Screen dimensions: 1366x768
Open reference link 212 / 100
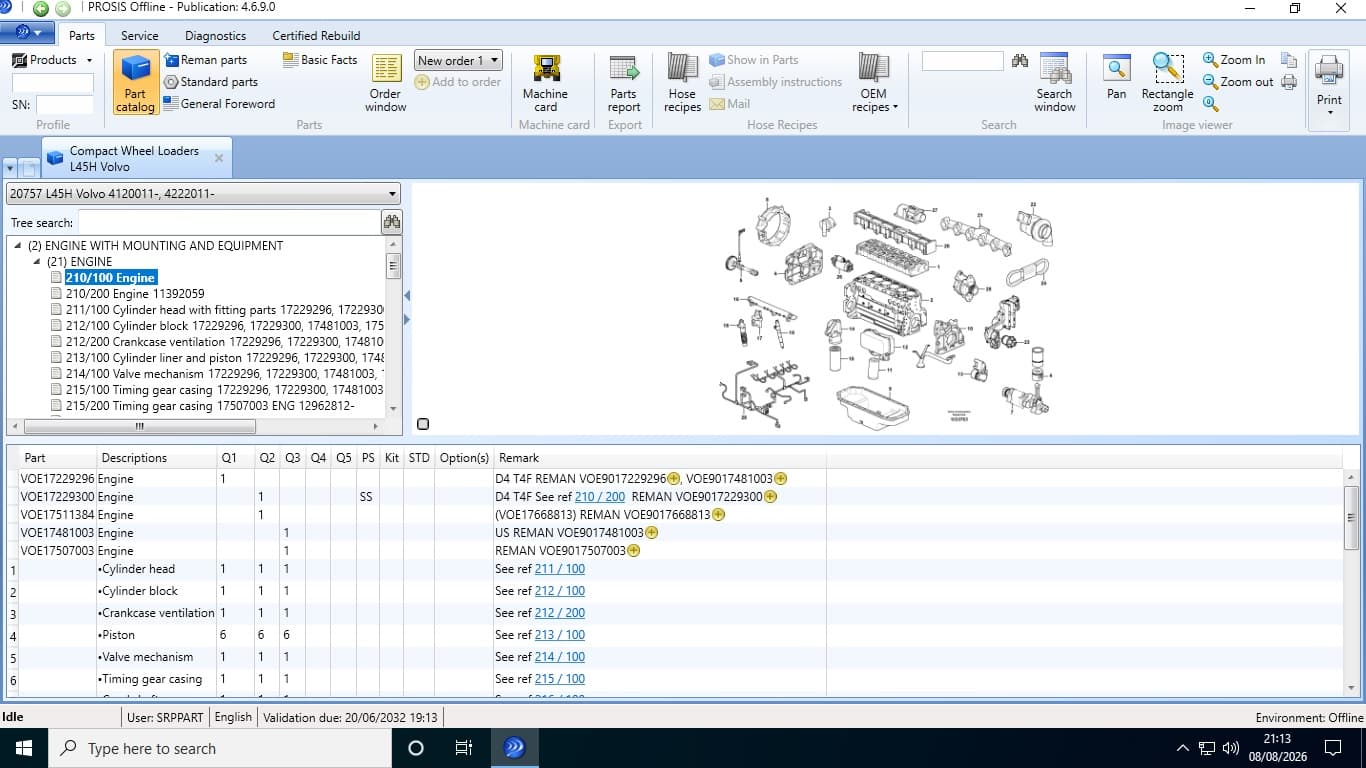[x=560, y=591]
